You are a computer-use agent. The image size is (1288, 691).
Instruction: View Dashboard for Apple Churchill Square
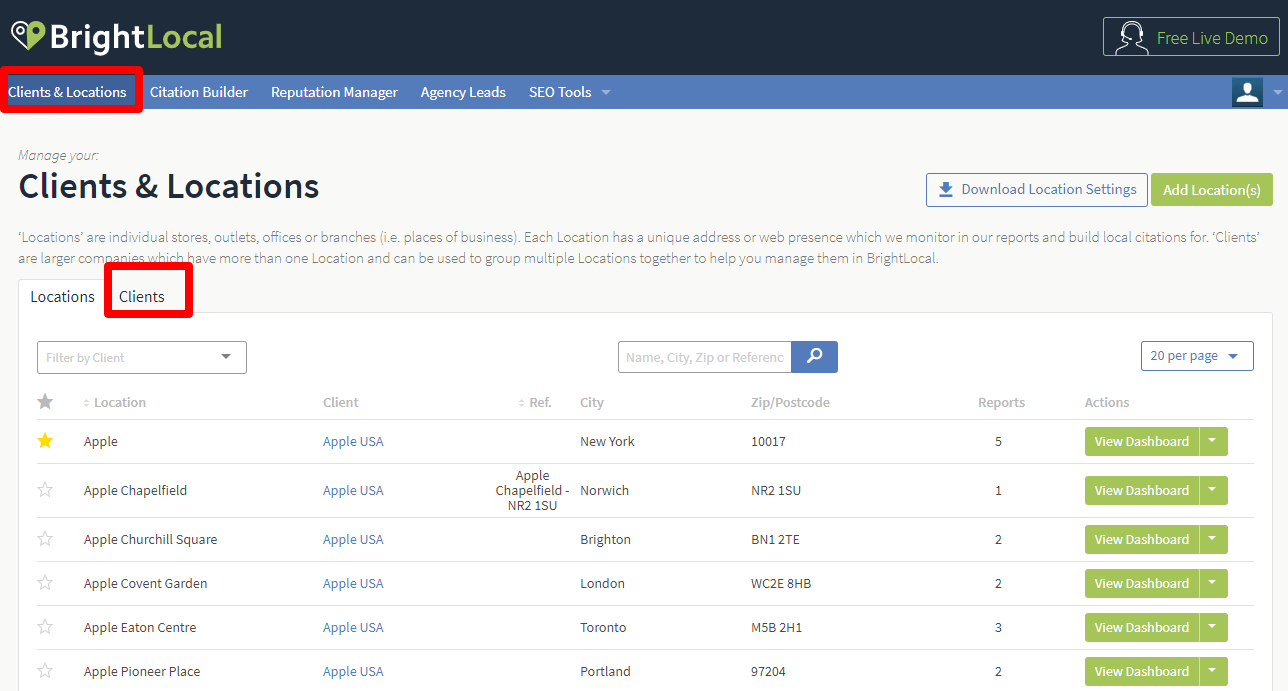[x=1142, y=539]
